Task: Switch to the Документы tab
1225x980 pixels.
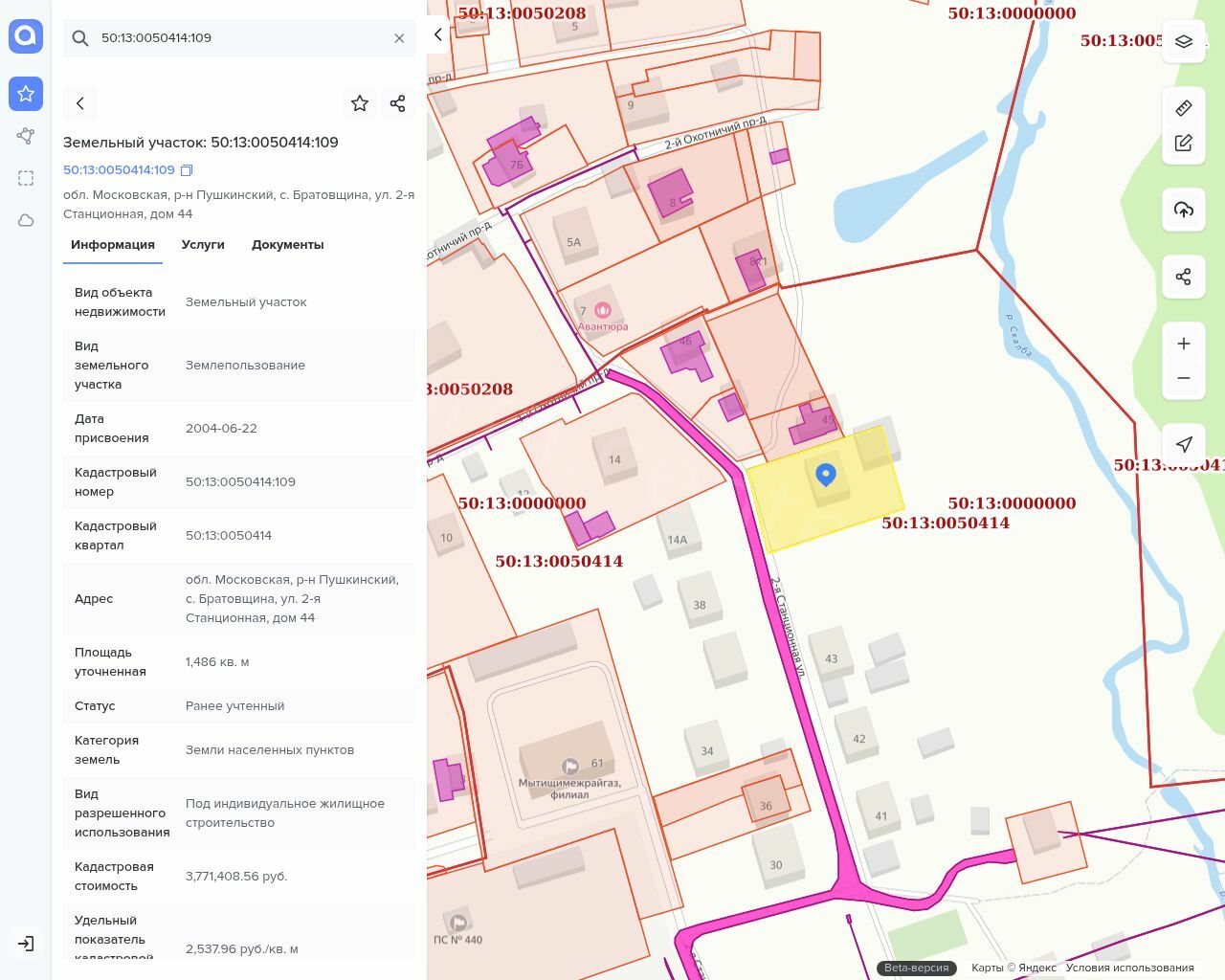Action: click(x=287, y=245)
